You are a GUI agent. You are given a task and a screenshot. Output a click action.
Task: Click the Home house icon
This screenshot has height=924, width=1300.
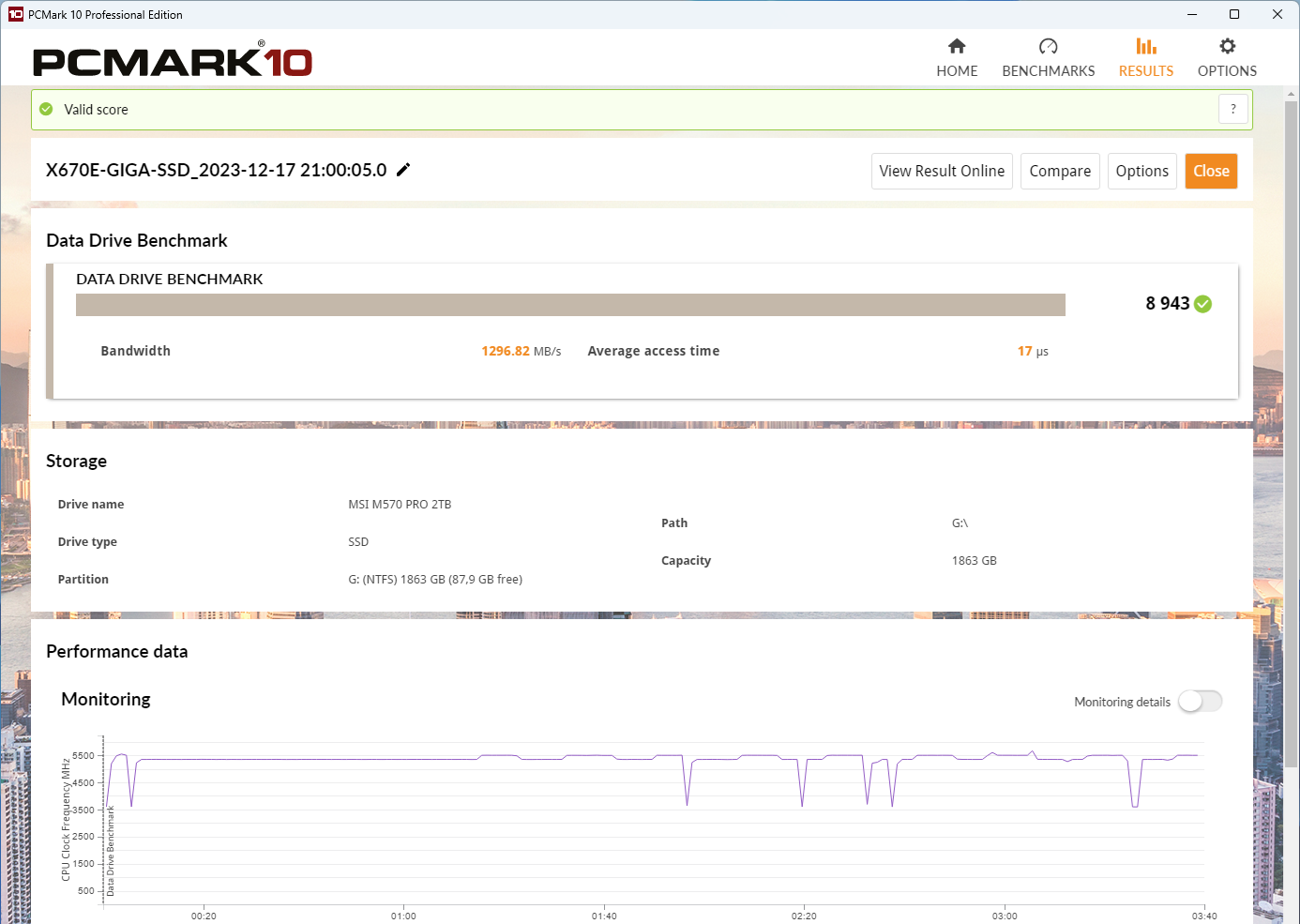[x=957, y=46]
